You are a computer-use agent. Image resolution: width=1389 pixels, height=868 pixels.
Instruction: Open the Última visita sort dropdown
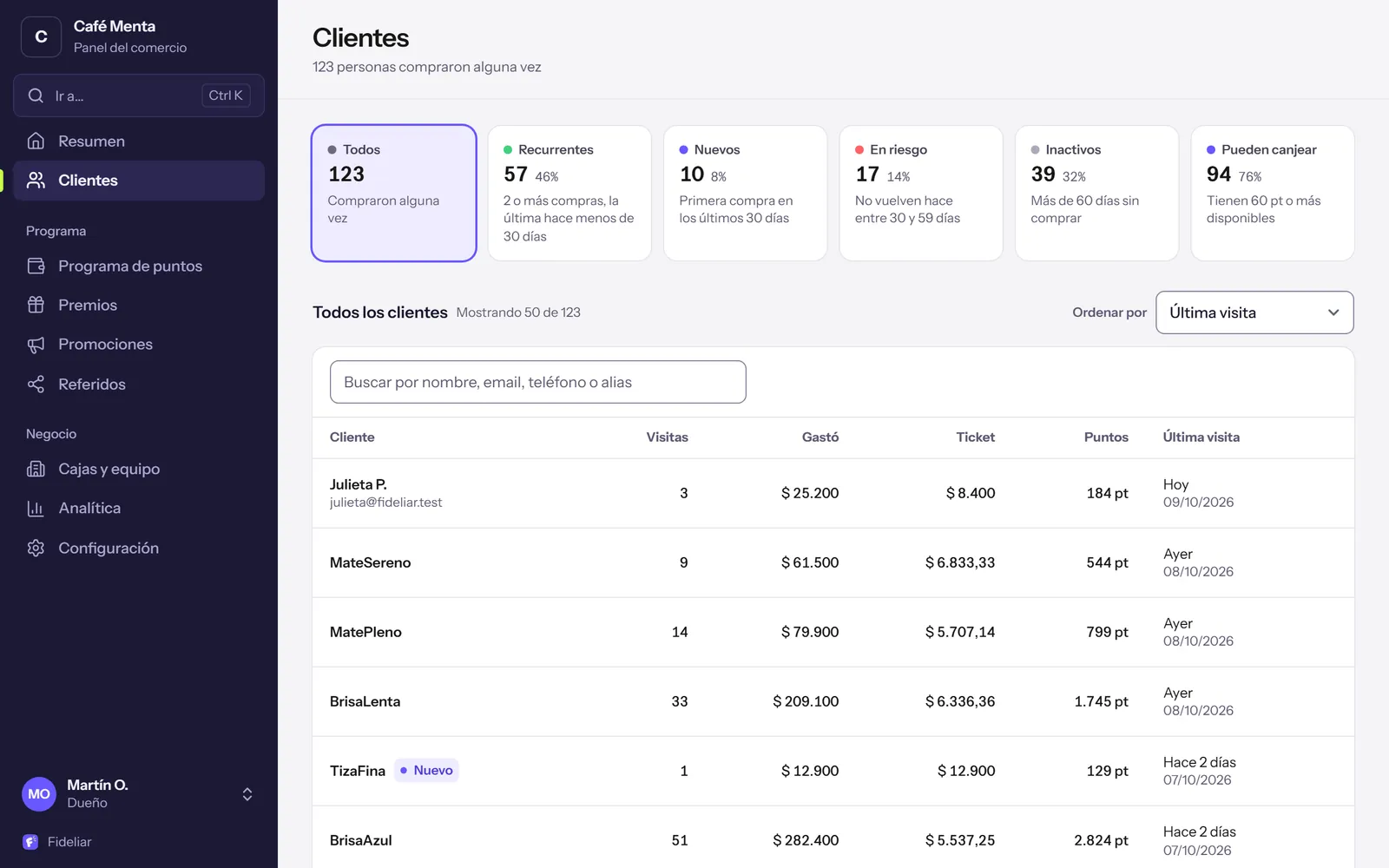(x=1254, y=312)
